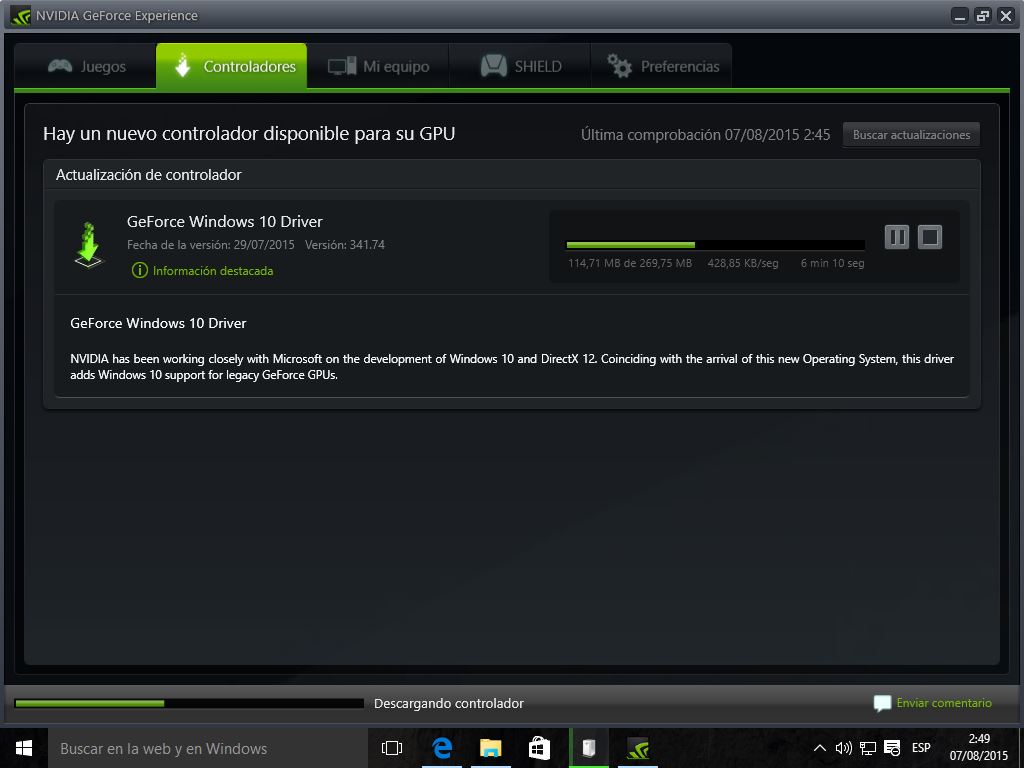Open Windows Store from taskbar
The image size is (1024, 768).
pyautogui.click(x=539, y=748)
